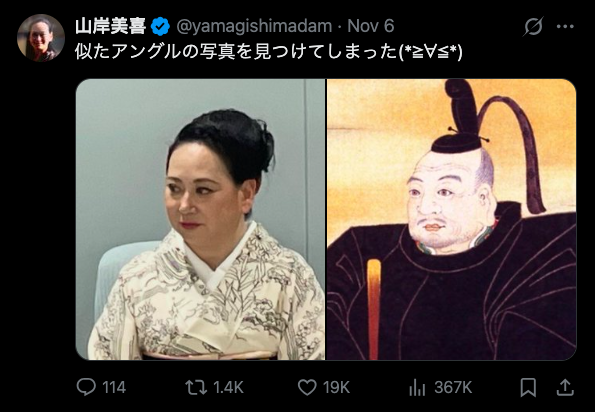Open the profile via display name 山岸美喜
595x412 pixels.
[110, 26]
